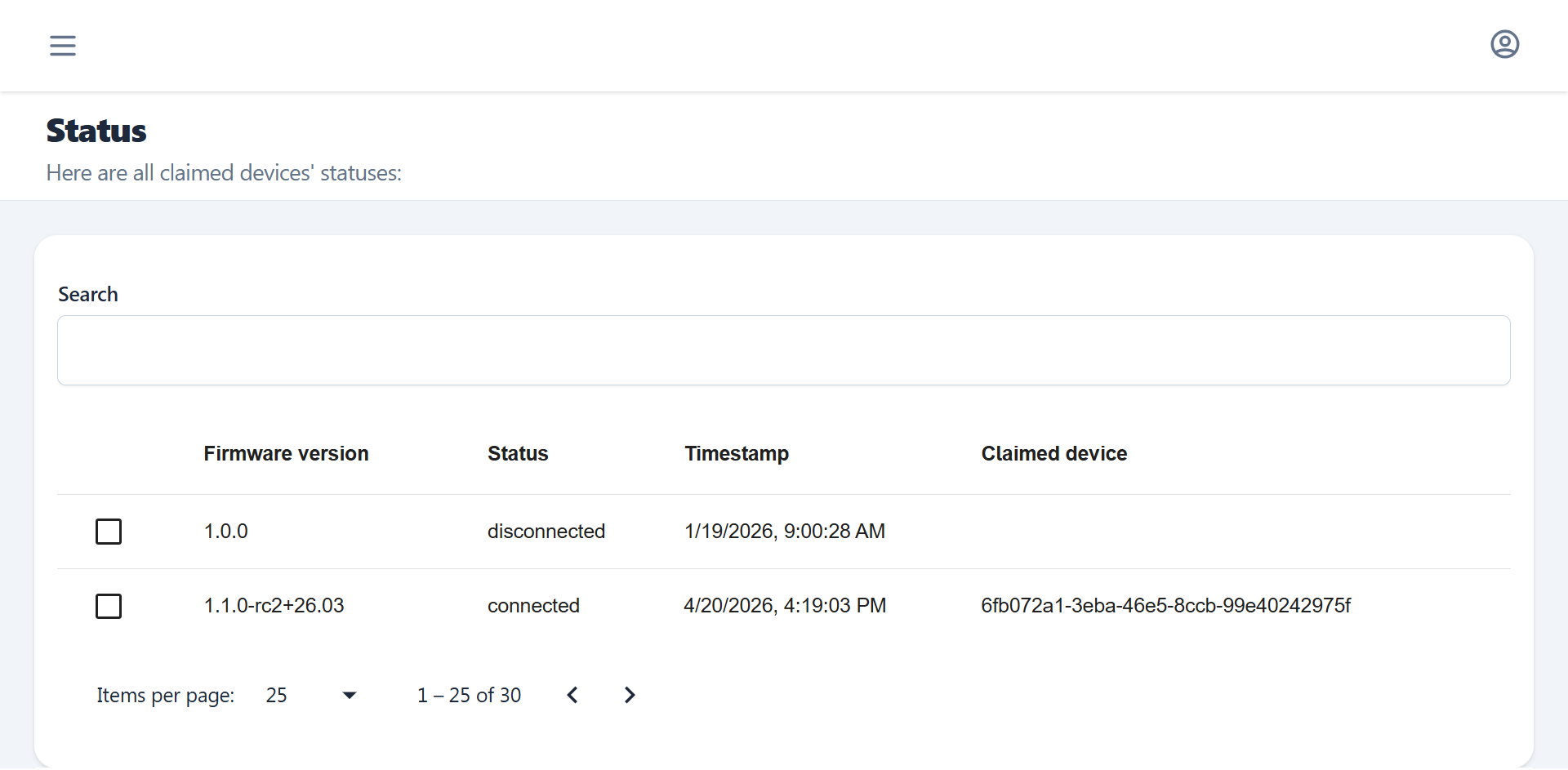Click the claimed device ID 6fb072a1-3eba-46e5-8ccb-99e40242975f
Viewport: 1568px width, 770px height.
pyautogui.click(x=1165, y=606)
